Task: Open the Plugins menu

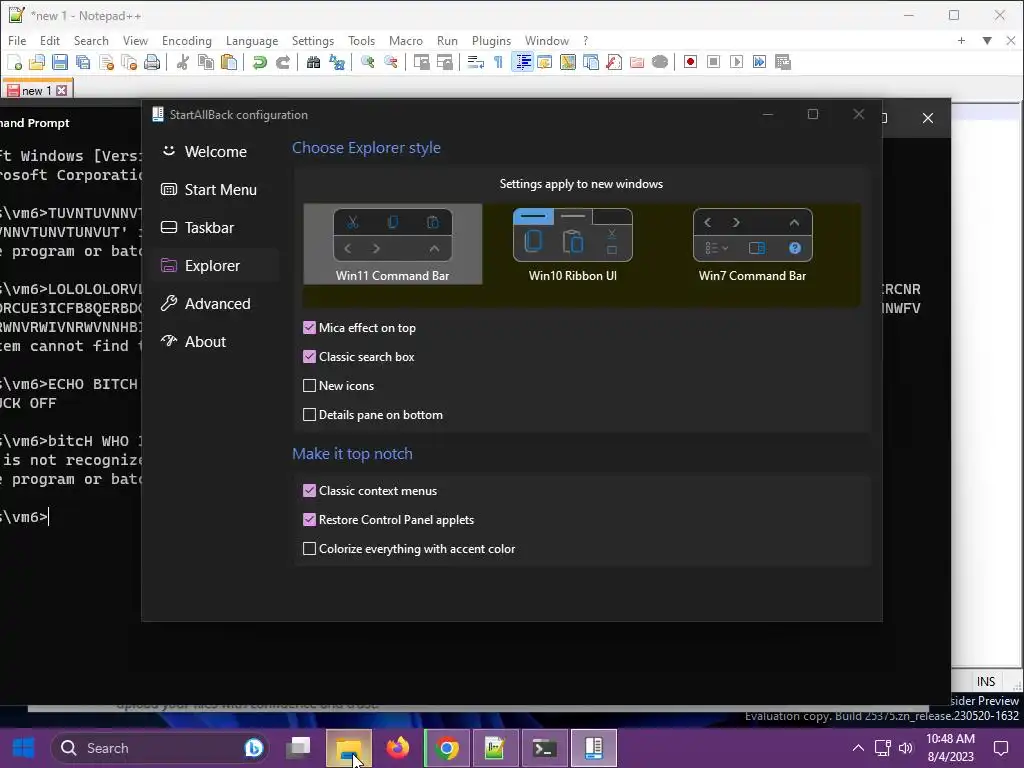Action: click(x=491, y=40)
